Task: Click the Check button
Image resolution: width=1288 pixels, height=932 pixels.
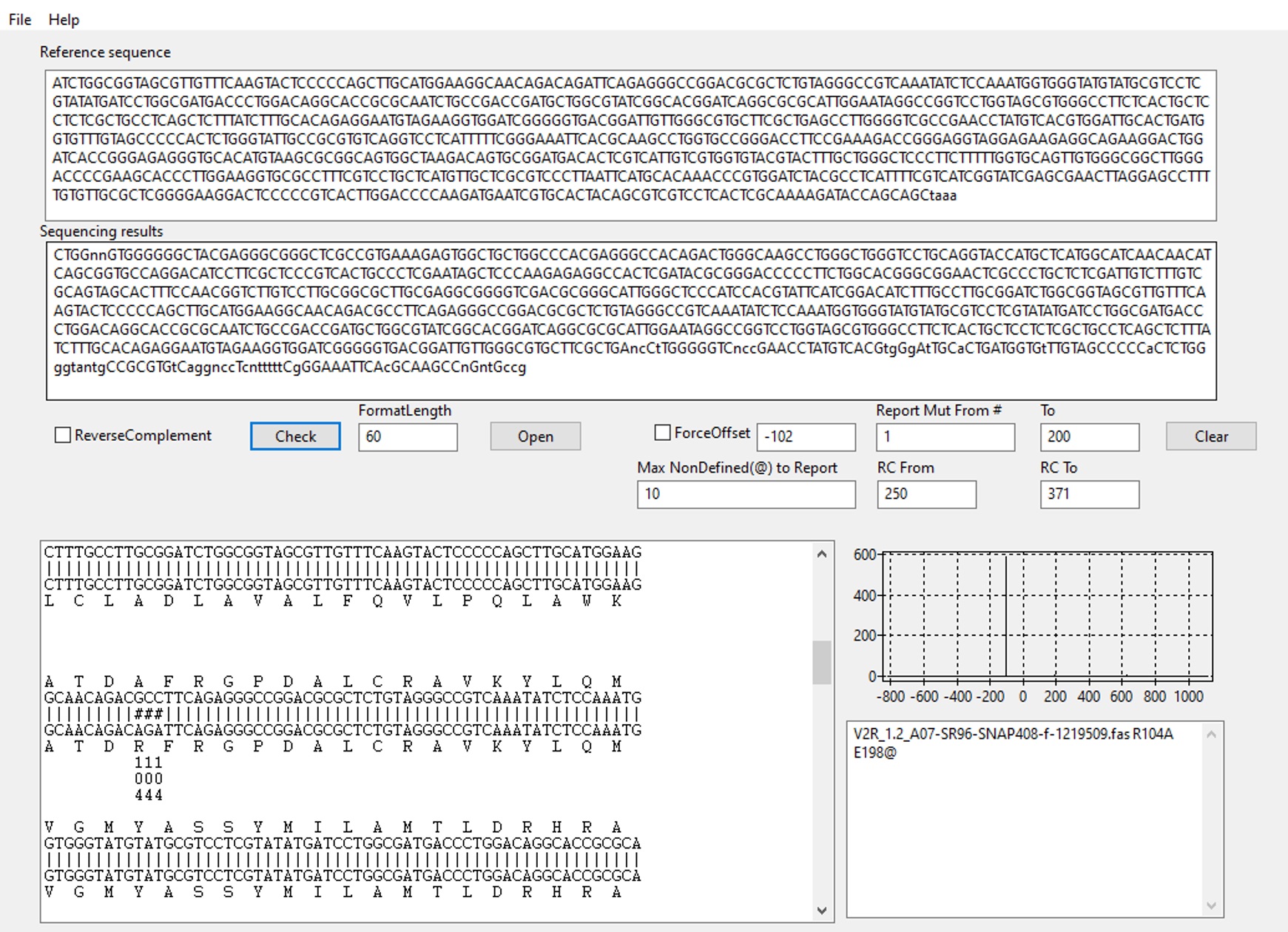Action: (295, 436)
